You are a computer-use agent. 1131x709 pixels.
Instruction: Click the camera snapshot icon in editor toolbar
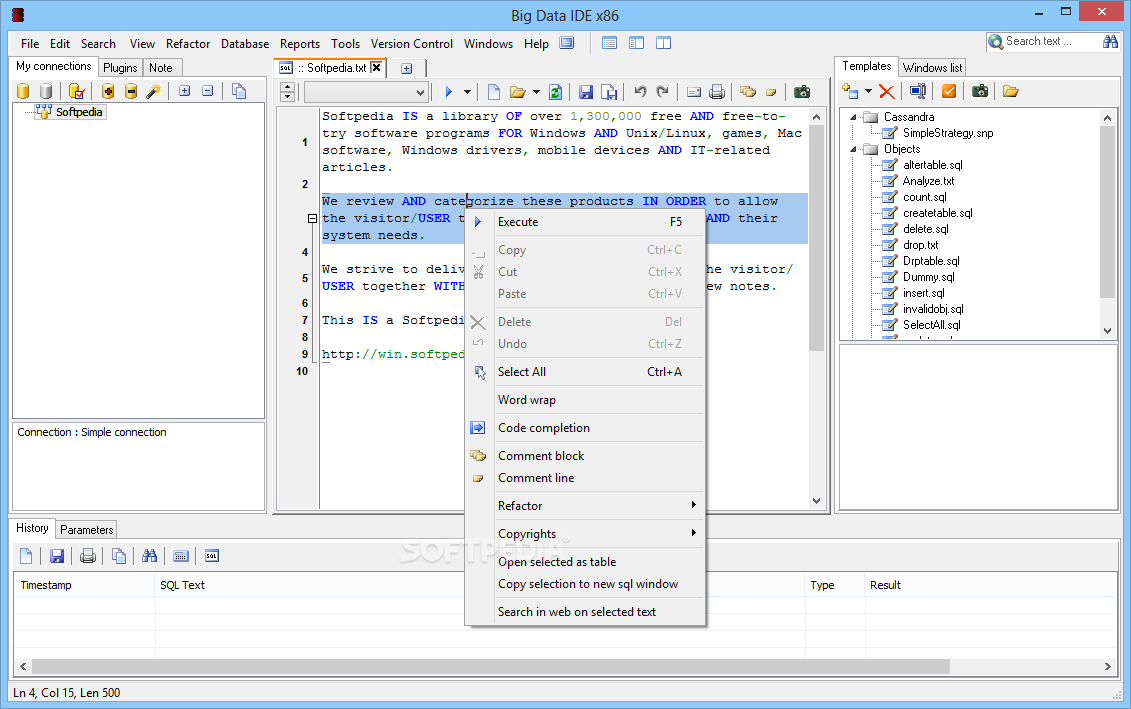tap(801, 92)
